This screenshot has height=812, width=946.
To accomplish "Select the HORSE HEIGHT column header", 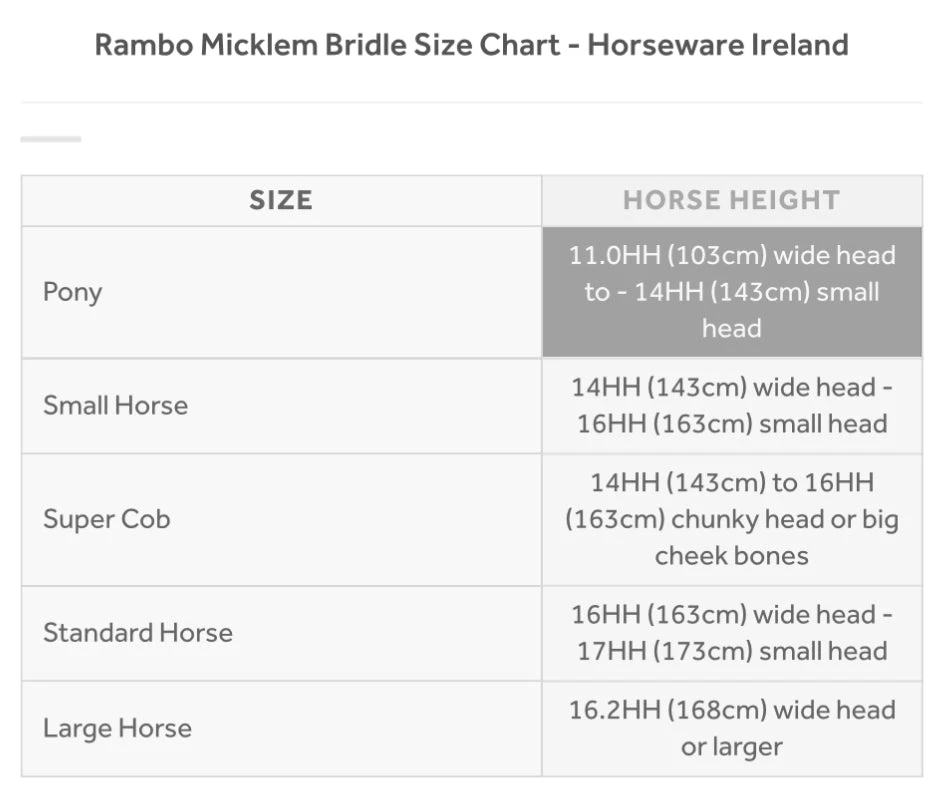I will click(731, 200).
